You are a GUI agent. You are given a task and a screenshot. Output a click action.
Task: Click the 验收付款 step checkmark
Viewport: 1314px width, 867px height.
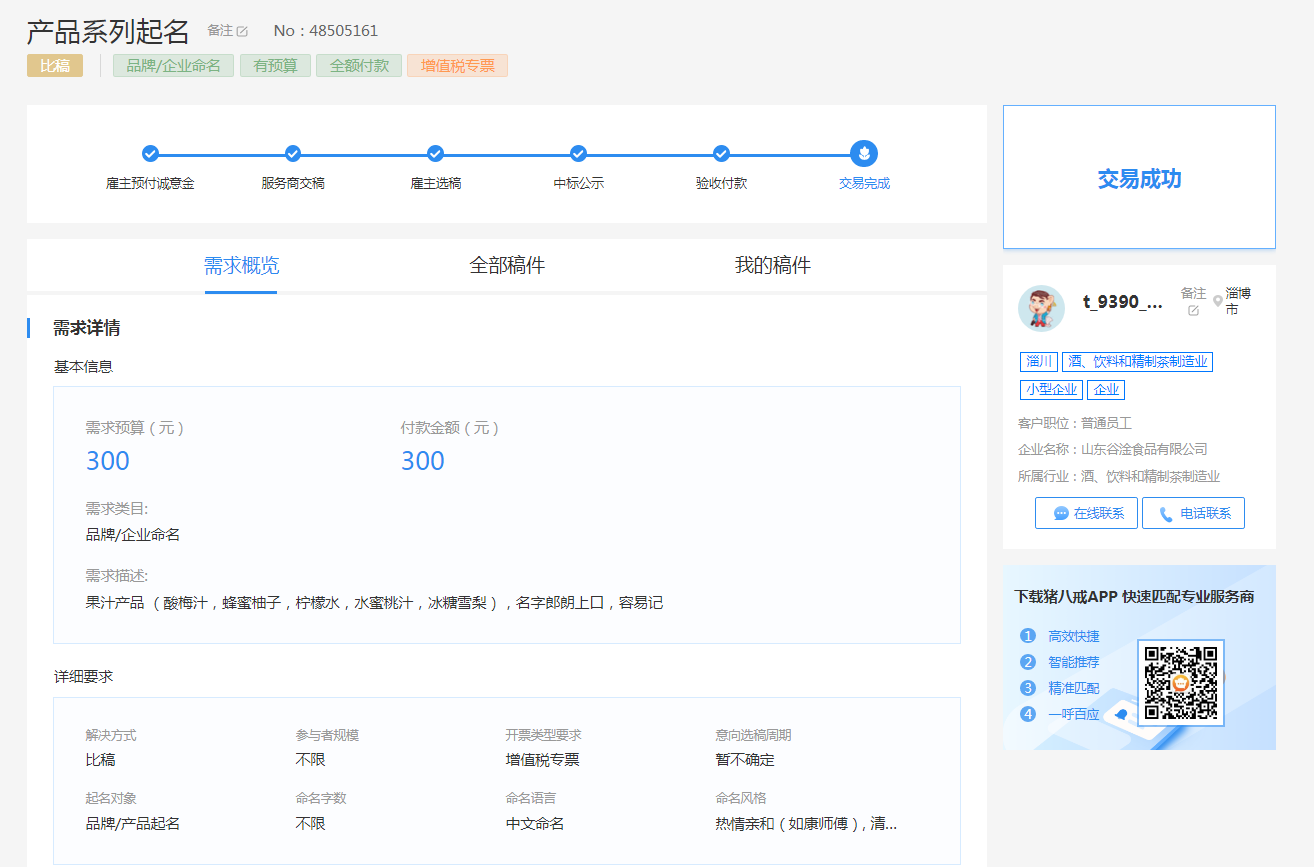pos(721,153)
